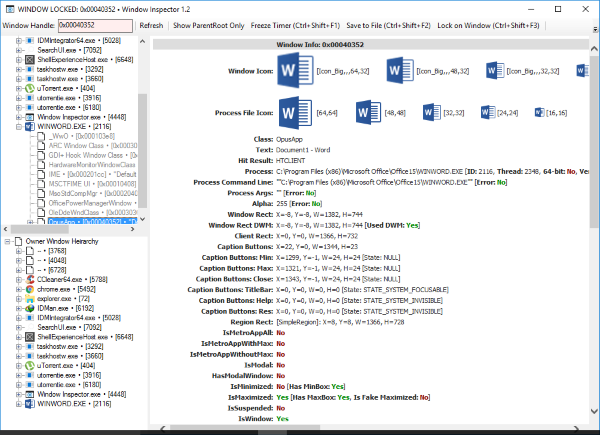The width and height of the screenshot is (600, 435).
Task: Click the Window Handle input field
Action: pyautogui.click(x=95, y=26)
